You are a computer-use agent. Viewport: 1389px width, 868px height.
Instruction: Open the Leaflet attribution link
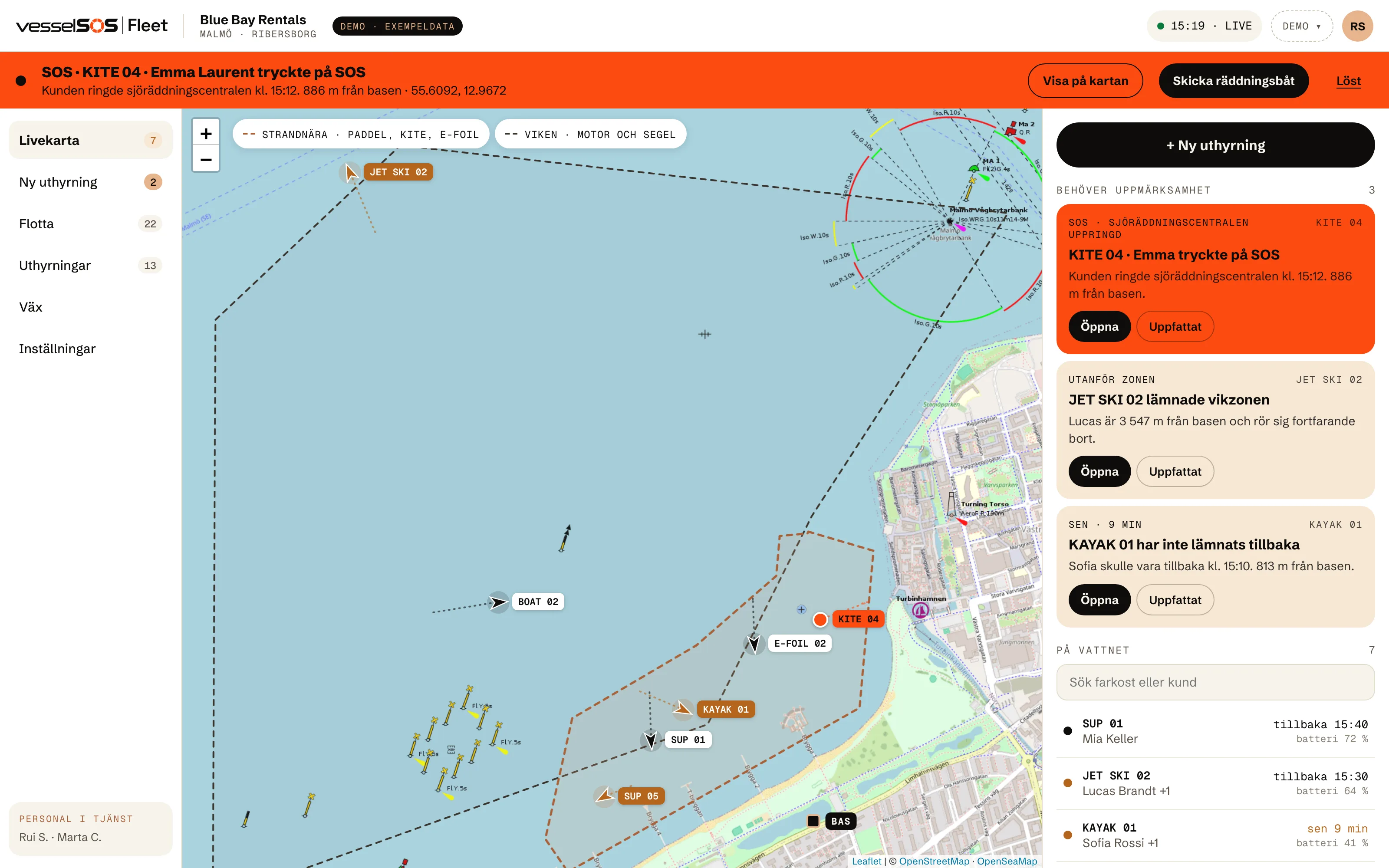pos(866,861)
